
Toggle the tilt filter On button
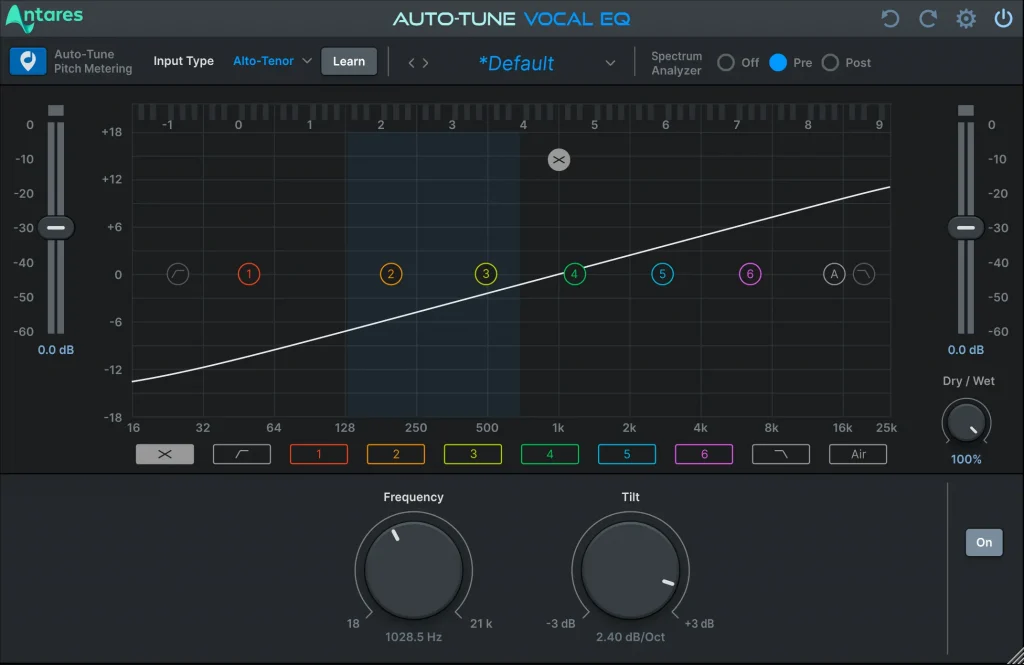(x=983, y=542)
